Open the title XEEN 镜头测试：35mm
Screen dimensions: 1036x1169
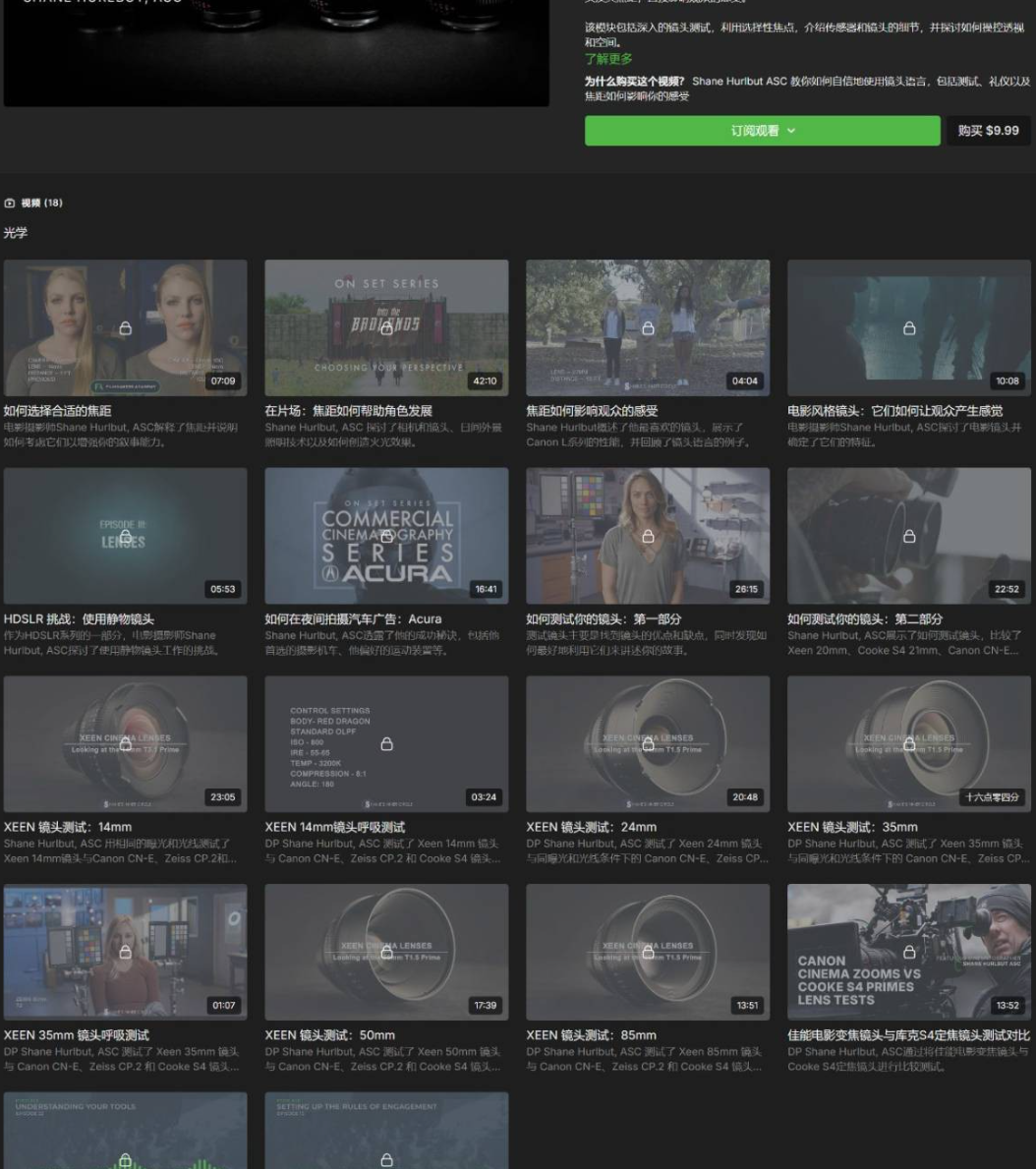click(x=852, y=827)
